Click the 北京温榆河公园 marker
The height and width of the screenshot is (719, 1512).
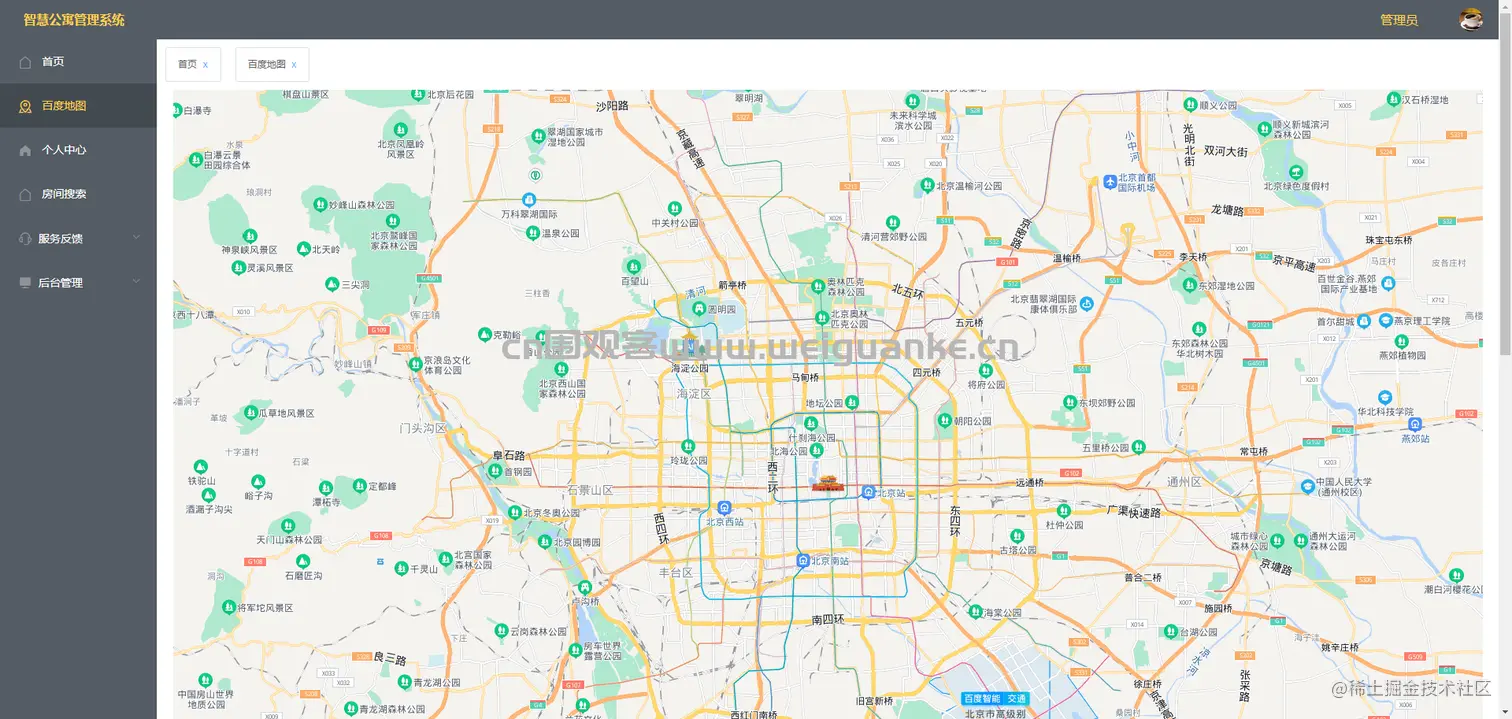927,185
